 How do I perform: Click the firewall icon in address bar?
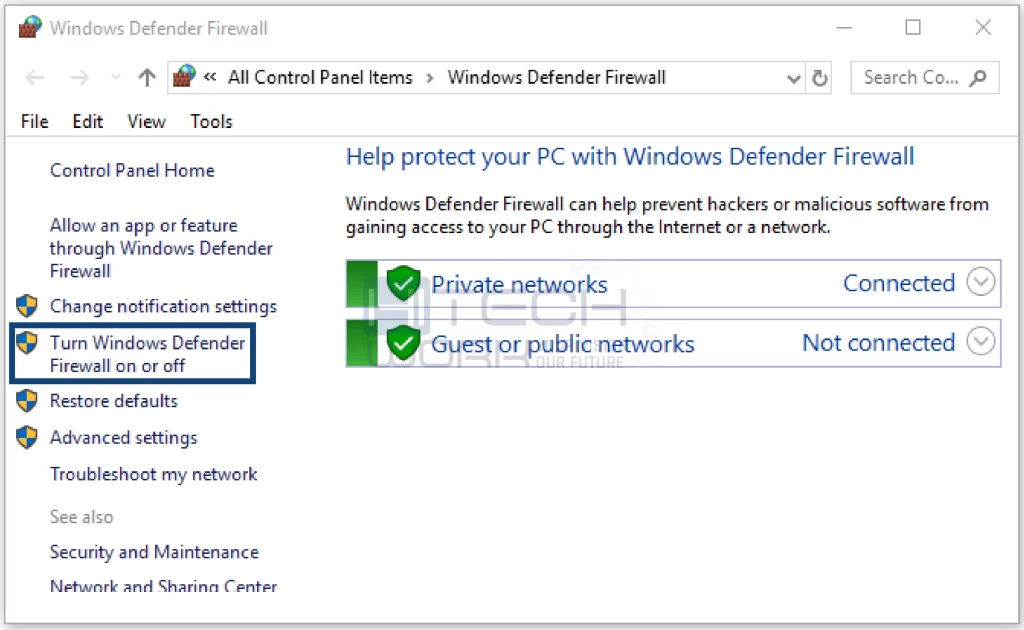click(x=184, y=77)
